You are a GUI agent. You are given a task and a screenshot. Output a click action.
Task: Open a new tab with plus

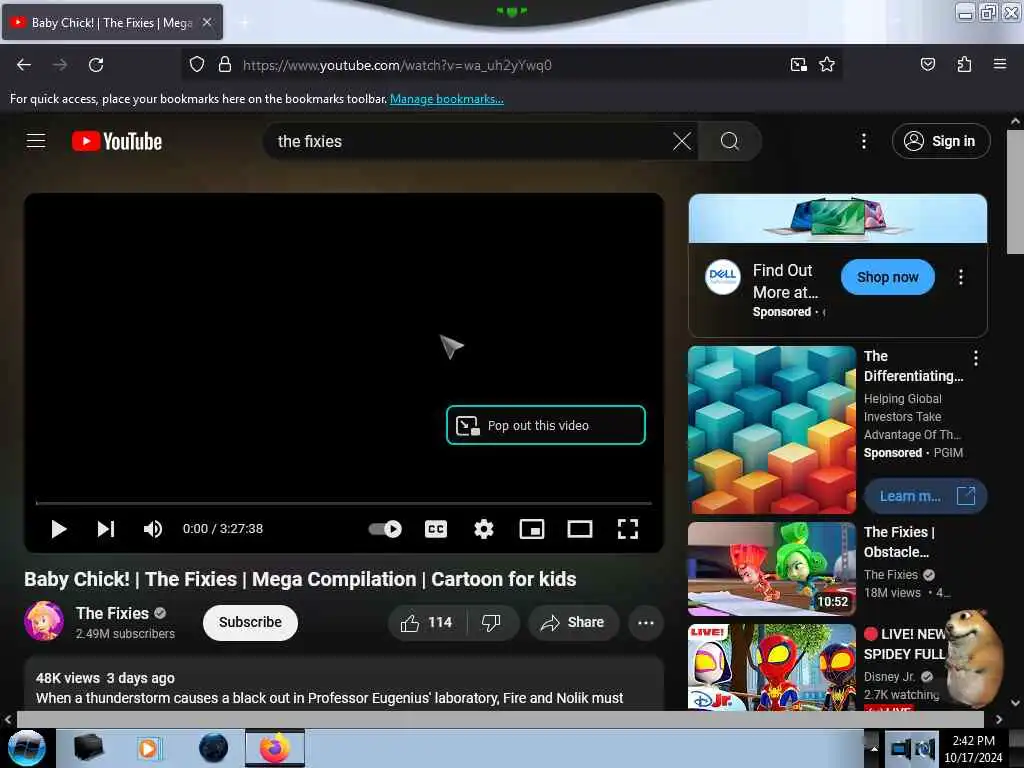(244, 23)
